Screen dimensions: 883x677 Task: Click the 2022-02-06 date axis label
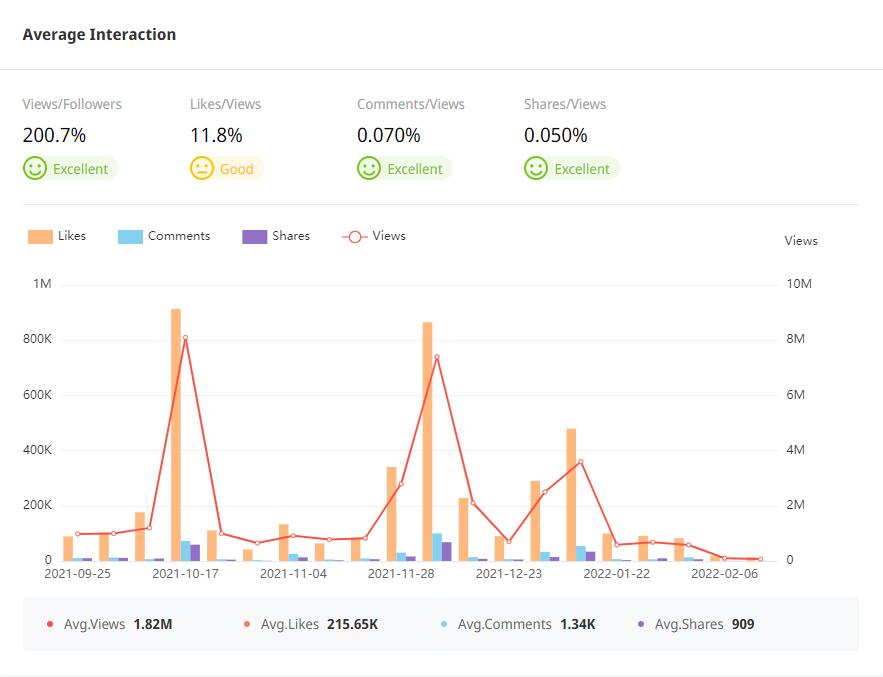(724, 574)
